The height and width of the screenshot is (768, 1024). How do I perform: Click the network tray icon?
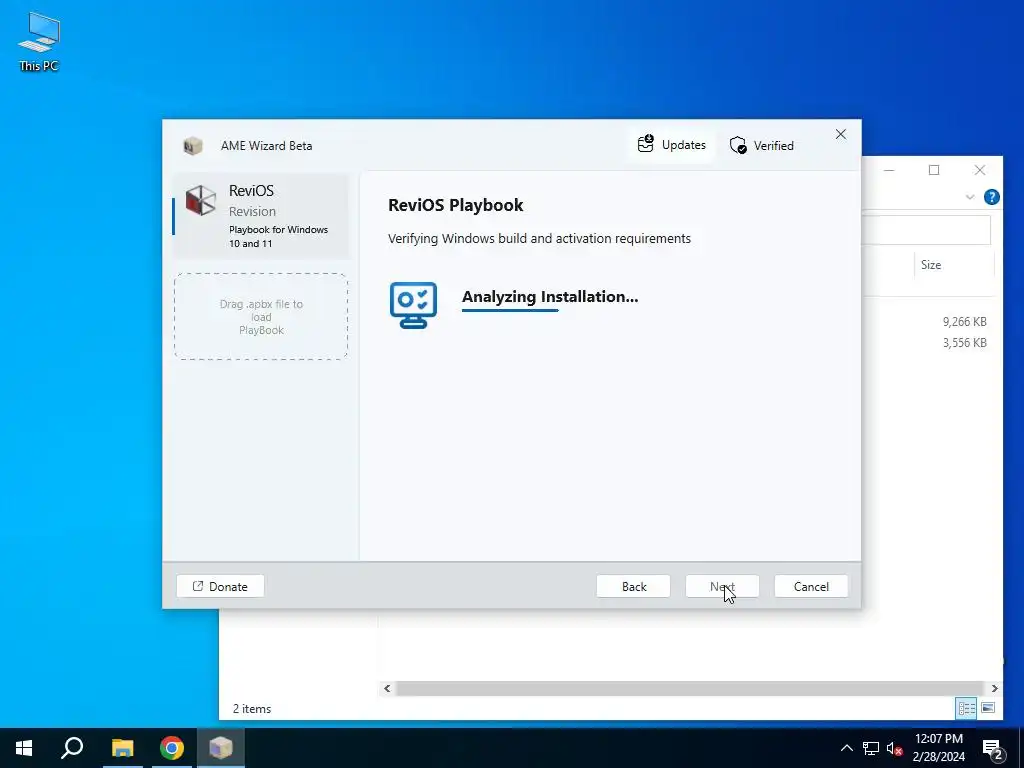[871, 748]
